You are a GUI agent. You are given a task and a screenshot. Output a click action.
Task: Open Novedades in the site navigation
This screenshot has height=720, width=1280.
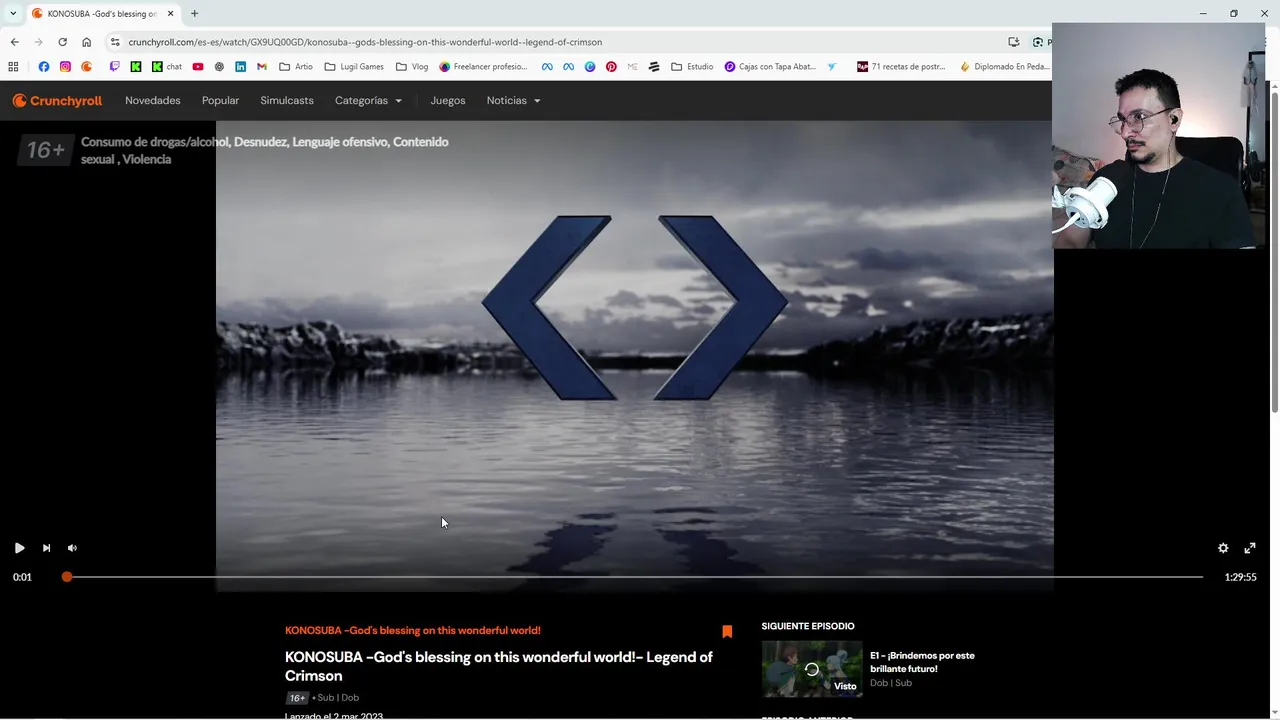(153, 100)
